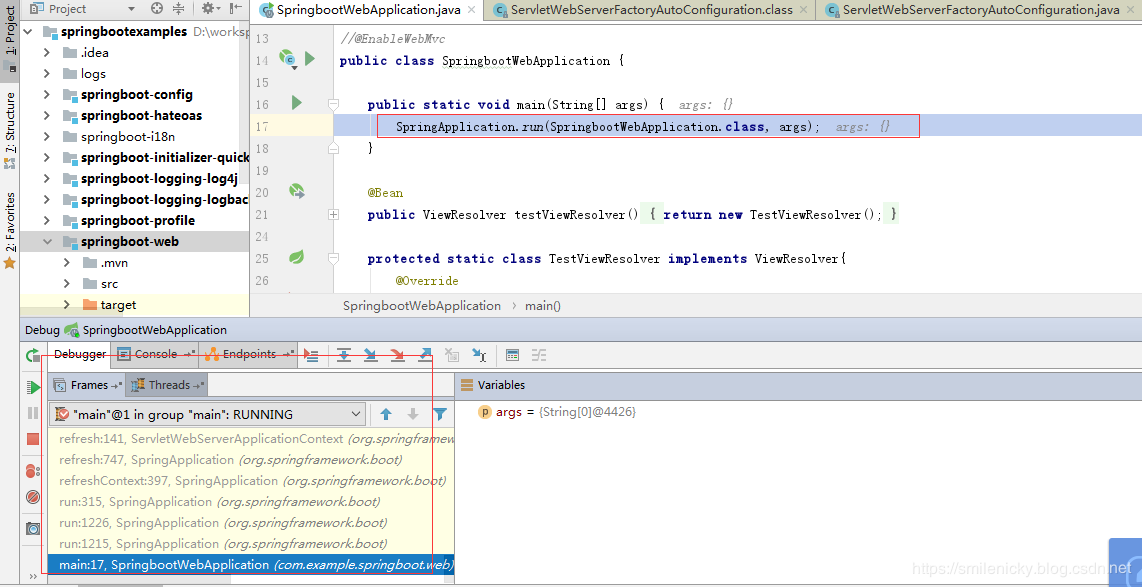Select src folder in project tree
The image size is (1142, 587).
(x=109, y=283)
